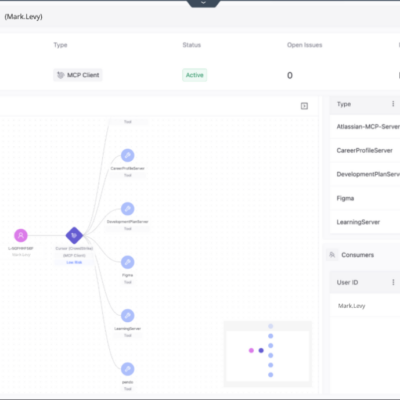Screen dimensions: 400x400
Task: Select the Atlassian-MCP-Server row
Action: coord(365,127)
